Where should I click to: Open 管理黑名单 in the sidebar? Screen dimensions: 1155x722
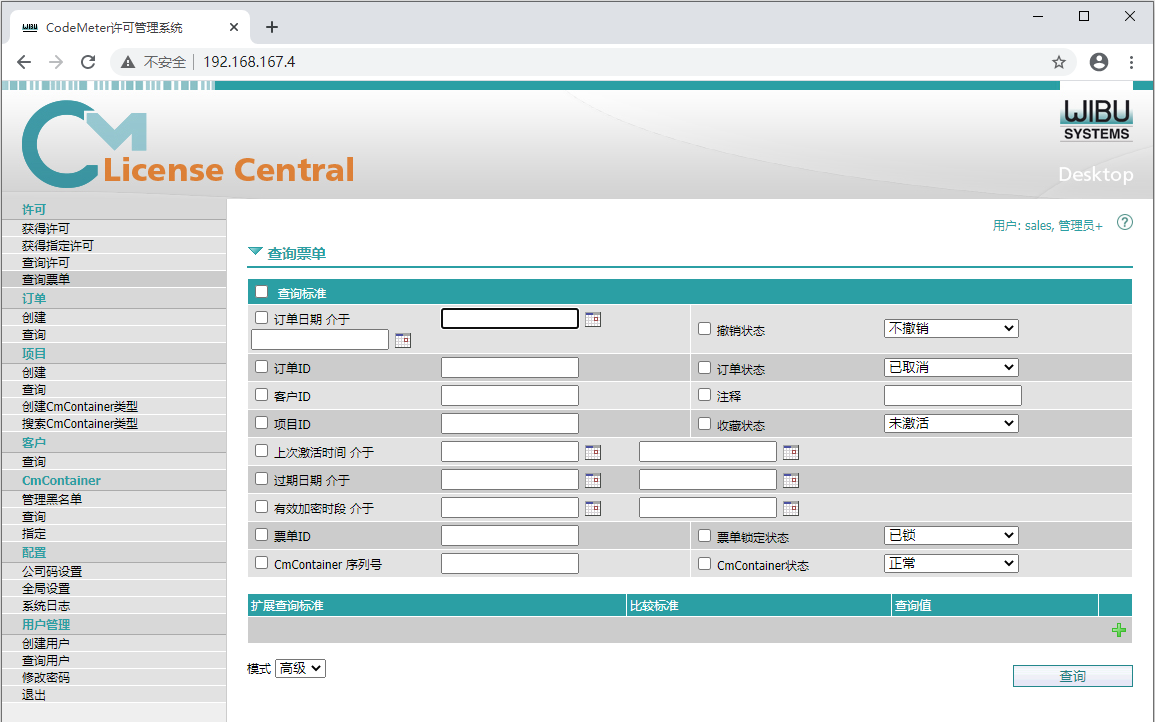52,499
